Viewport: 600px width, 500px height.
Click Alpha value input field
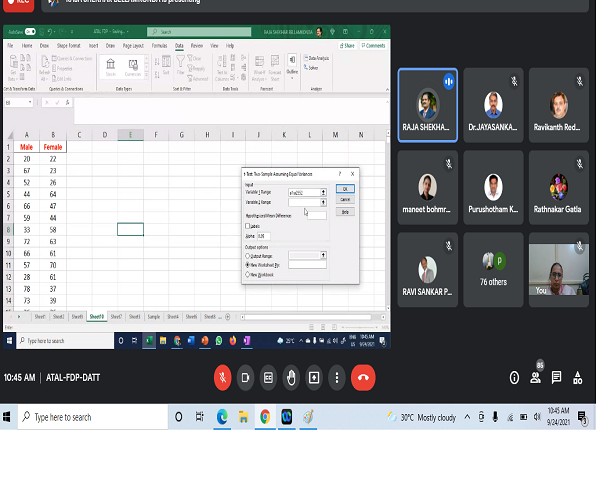[264, 236]
